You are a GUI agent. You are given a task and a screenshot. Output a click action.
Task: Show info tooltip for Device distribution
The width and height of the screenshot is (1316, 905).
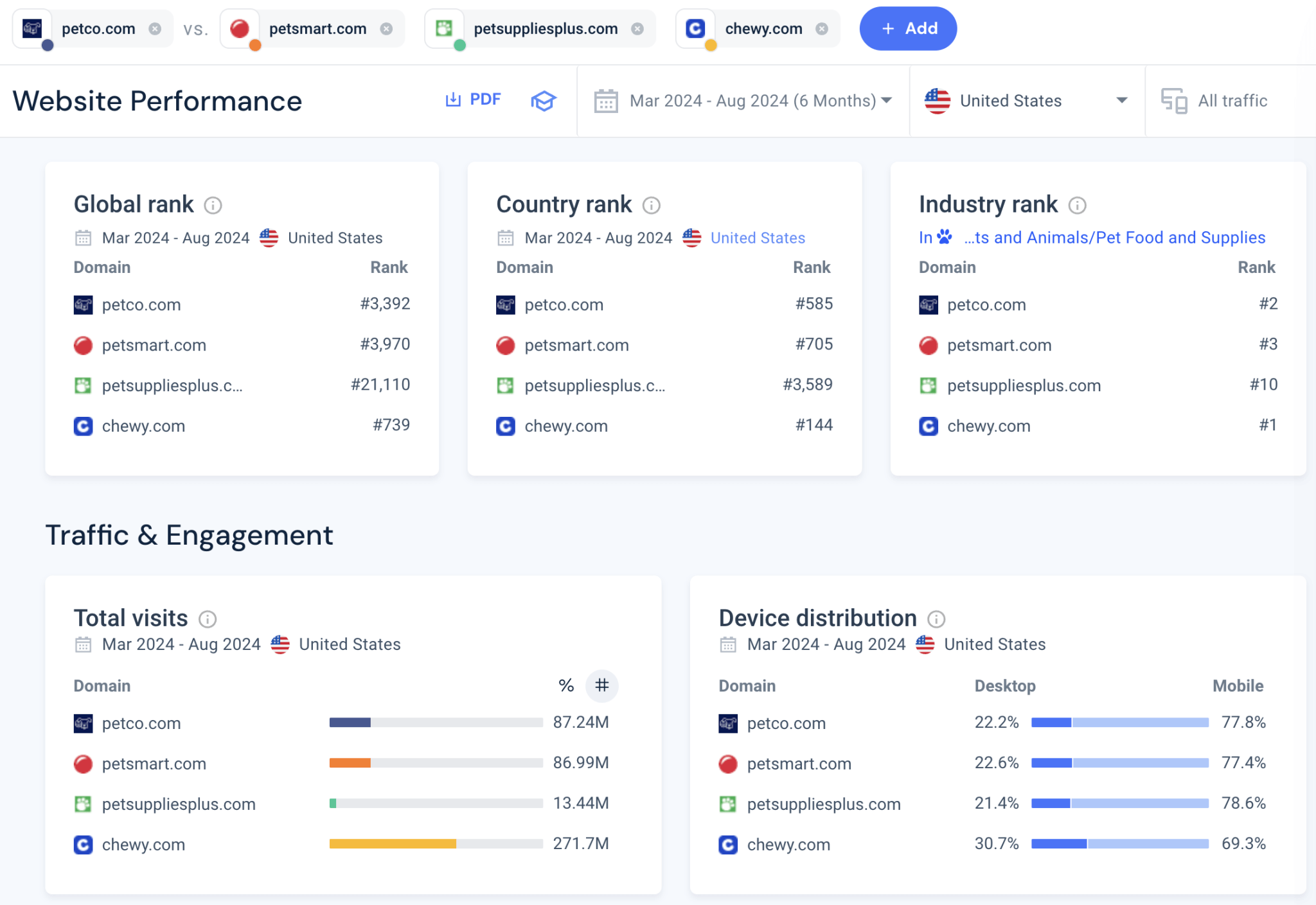pyautogui.click(x=936, y=619)
